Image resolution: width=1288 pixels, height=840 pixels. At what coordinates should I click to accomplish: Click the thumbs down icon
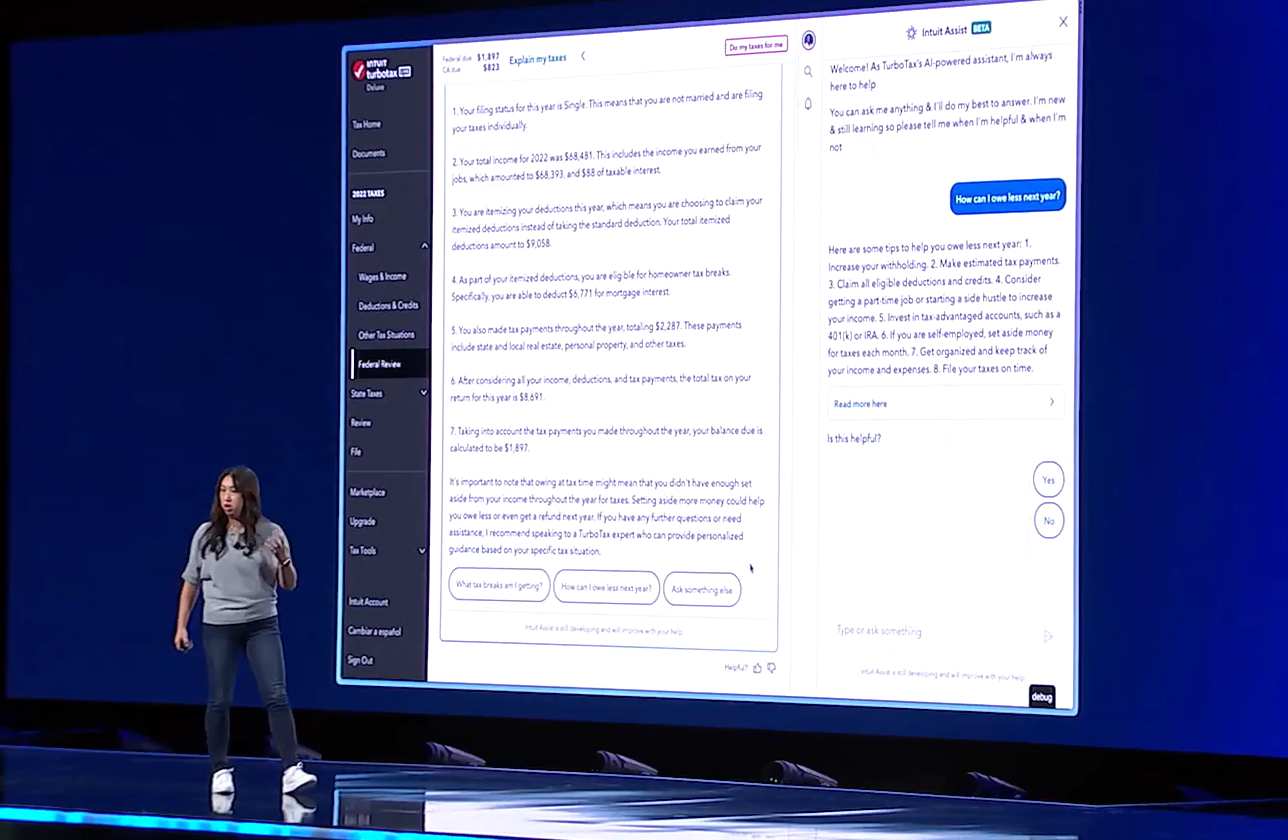pos(771,667)
